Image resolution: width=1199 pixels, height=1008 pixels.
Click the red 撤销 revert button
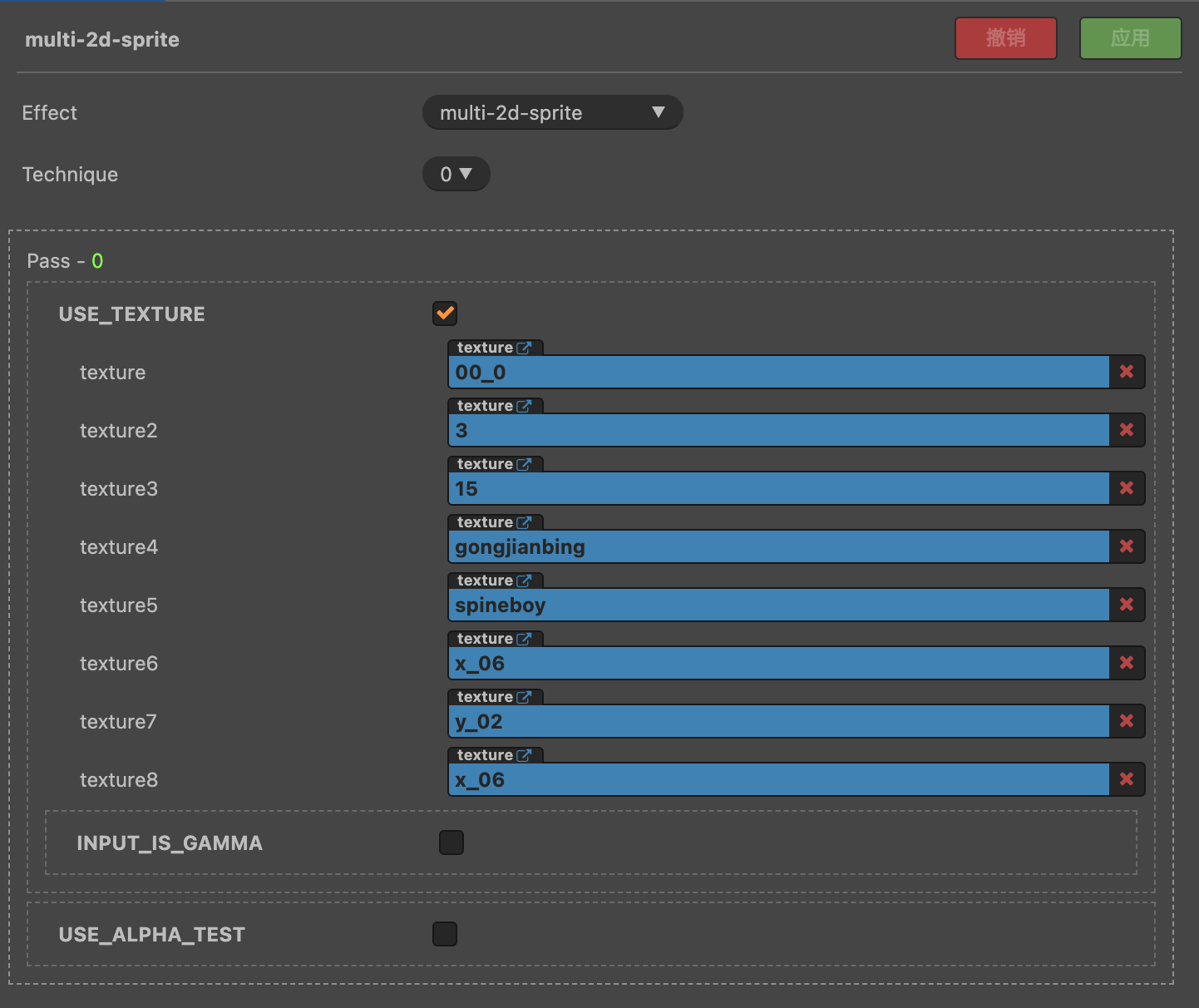coord(1006,38)
